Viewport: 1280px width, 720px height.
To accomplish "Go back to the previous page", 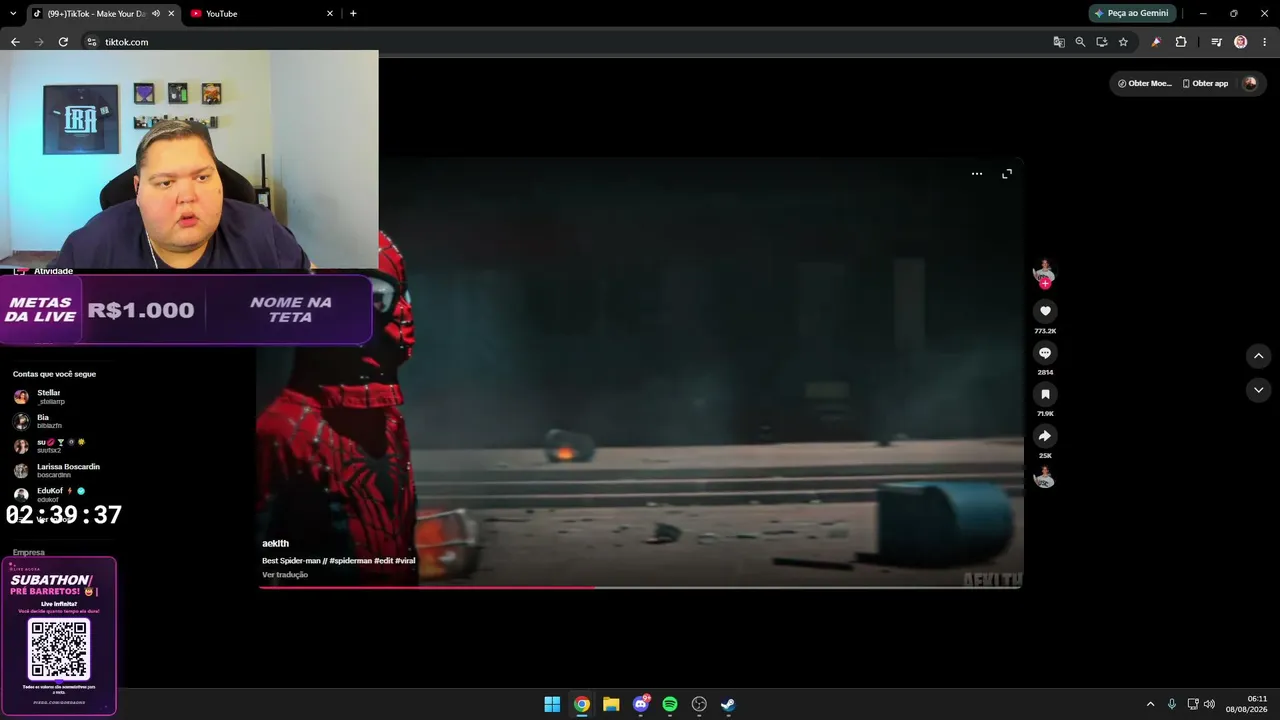I will pos(15,42).
